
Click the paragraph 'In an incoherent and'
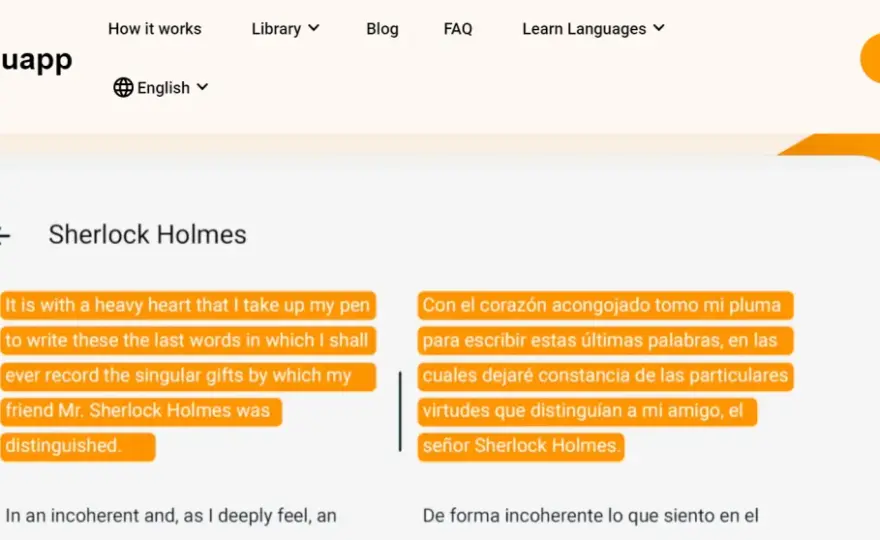(x=171, y=515)
